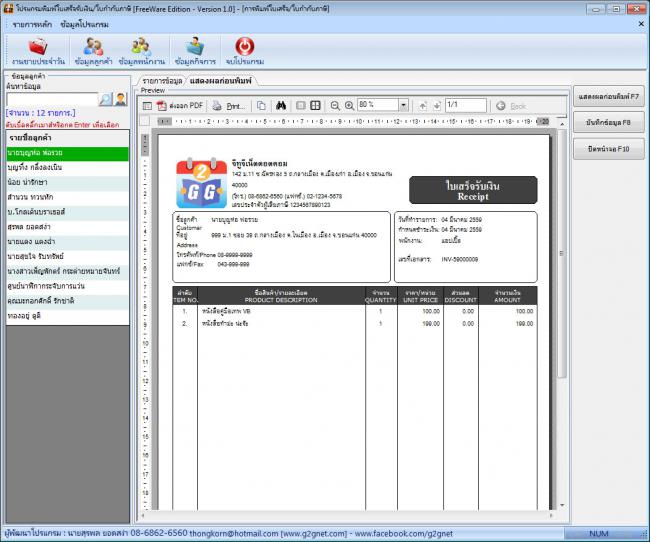Switch to the รายการข้อมูล tab
This screenshot has height=542, width=650.
point(161,78)
